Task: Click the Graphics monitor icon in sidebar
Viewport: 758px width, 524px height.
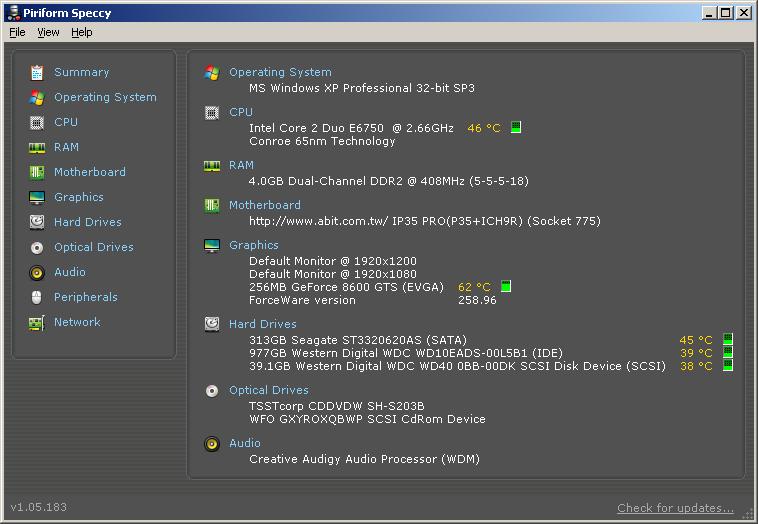Action: pos(37,198)
